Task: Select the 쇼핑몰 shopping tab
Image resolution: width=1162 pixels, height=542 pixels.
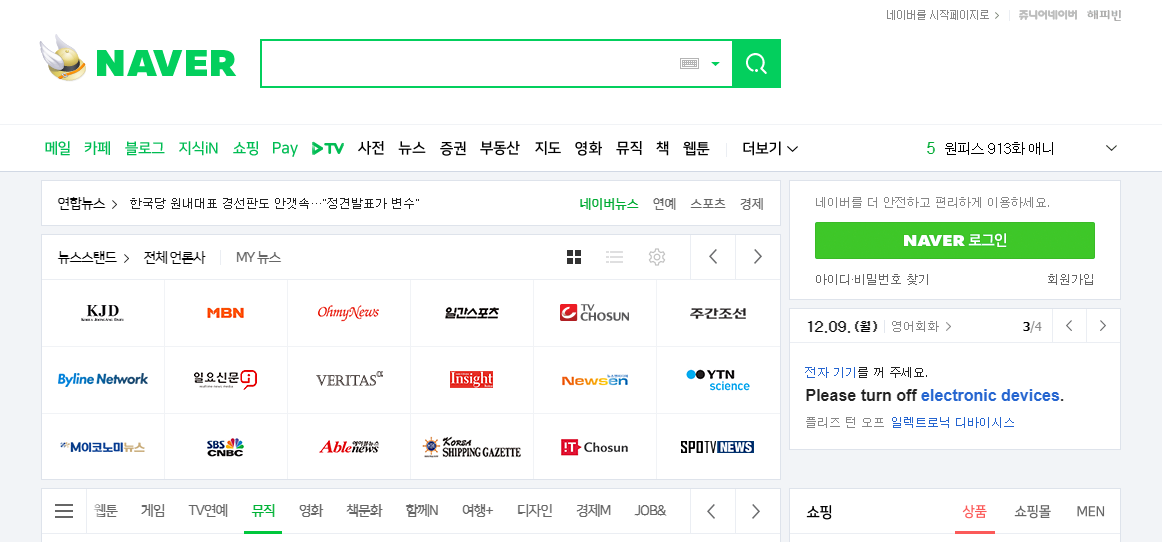Action: [1032, 512]
